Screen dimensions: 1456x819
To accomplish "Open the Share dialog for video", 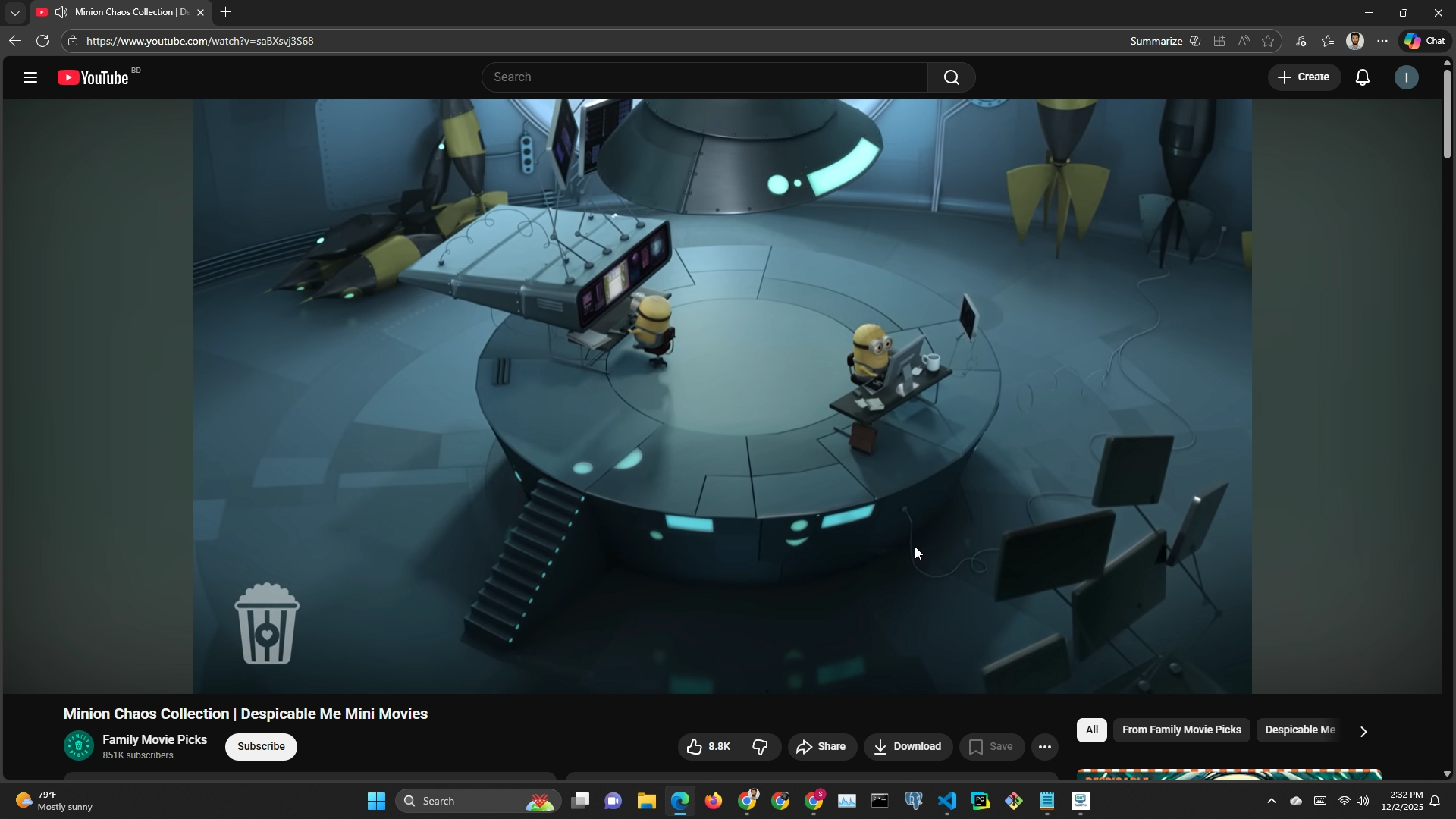I will (x=822, y=747).
